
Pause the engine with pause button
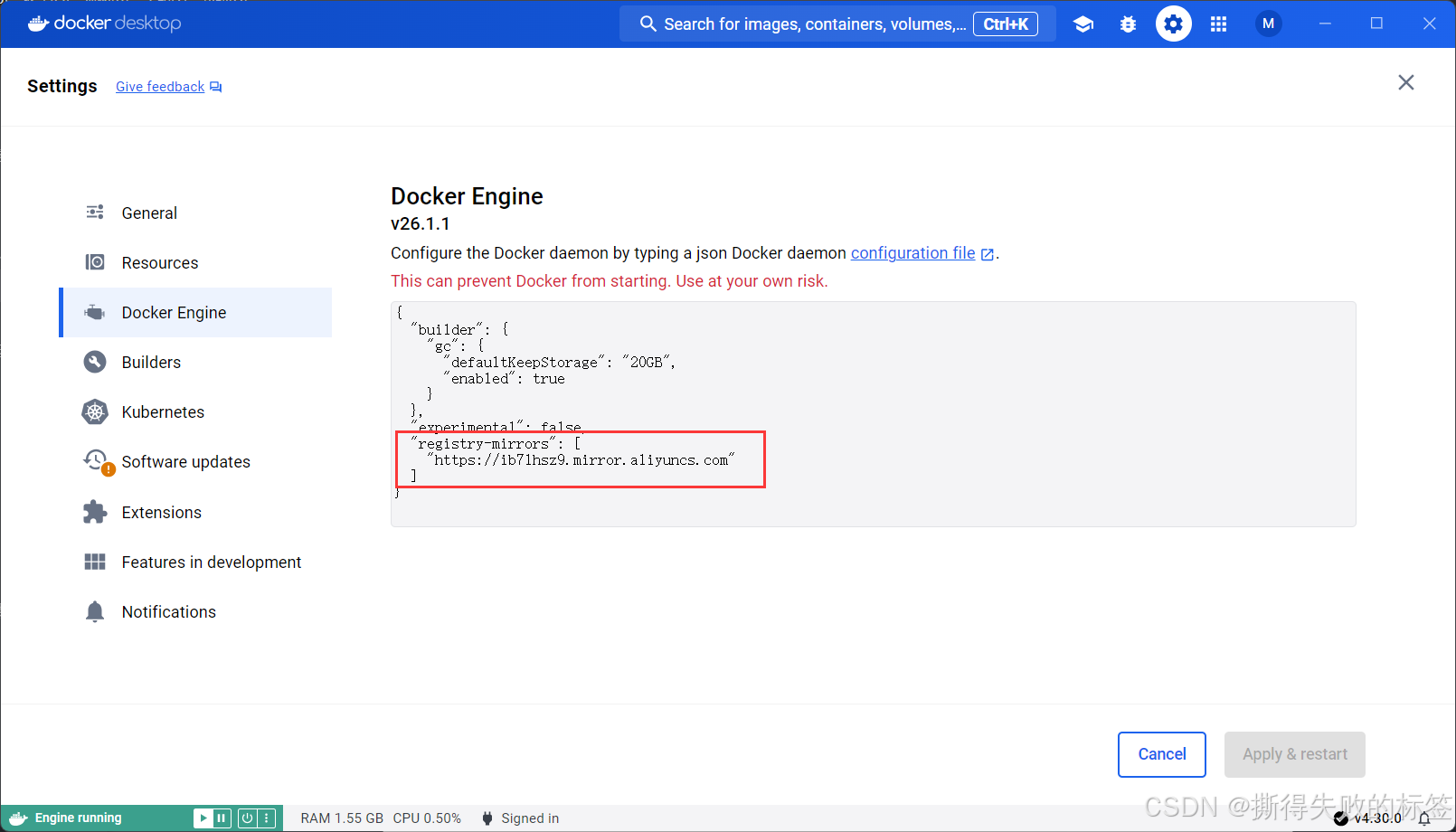pyautogui.click(x=222, y=818)
